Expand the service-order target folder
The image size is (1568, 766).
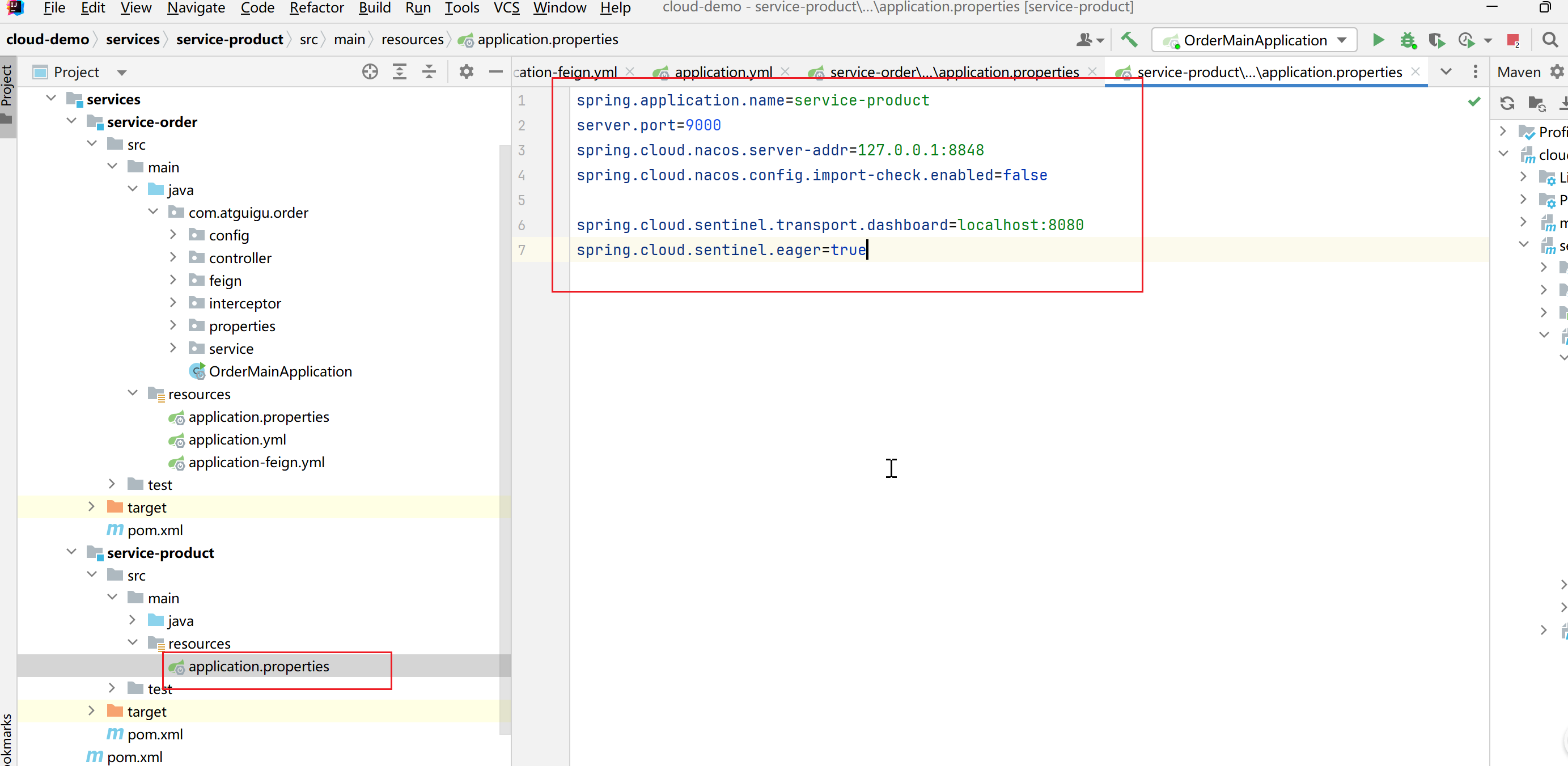[92, 507]
